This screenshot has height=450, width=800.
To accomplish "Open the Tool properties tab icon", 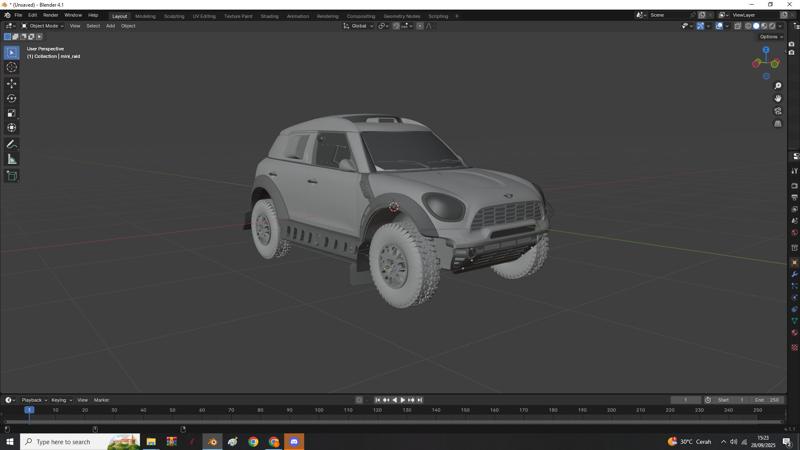I will (794, 171).
